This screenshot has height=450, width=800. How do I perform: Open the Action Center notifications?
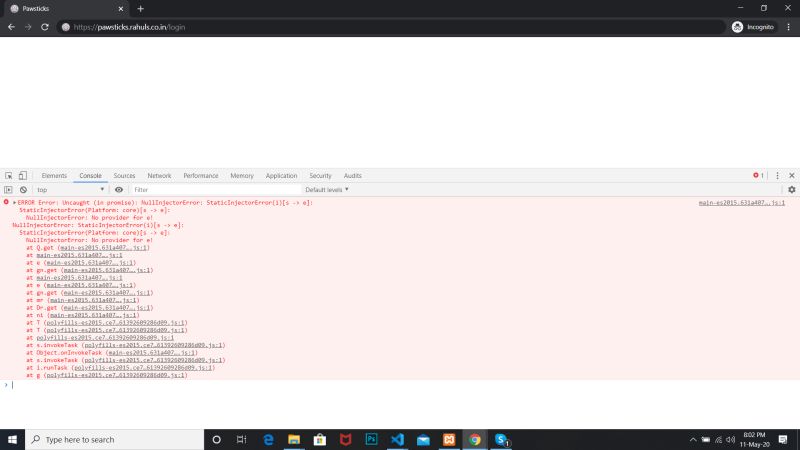tap(783, 439)
